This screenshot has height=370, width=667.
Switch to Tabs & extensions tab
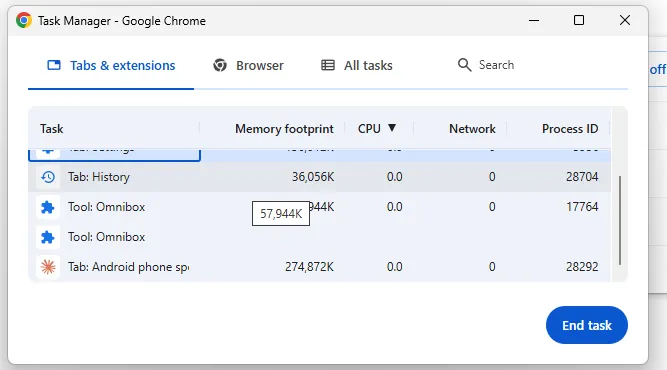tap(111, 65)
